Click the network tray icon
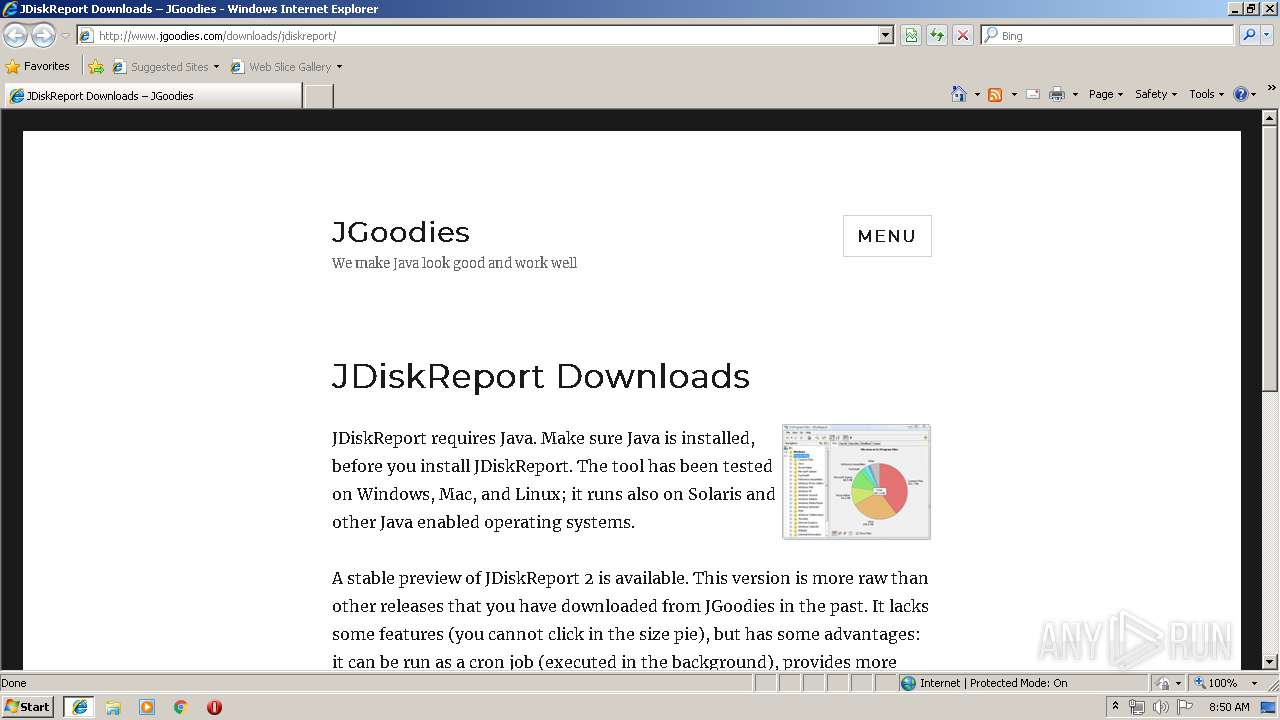 [1137, 707]
